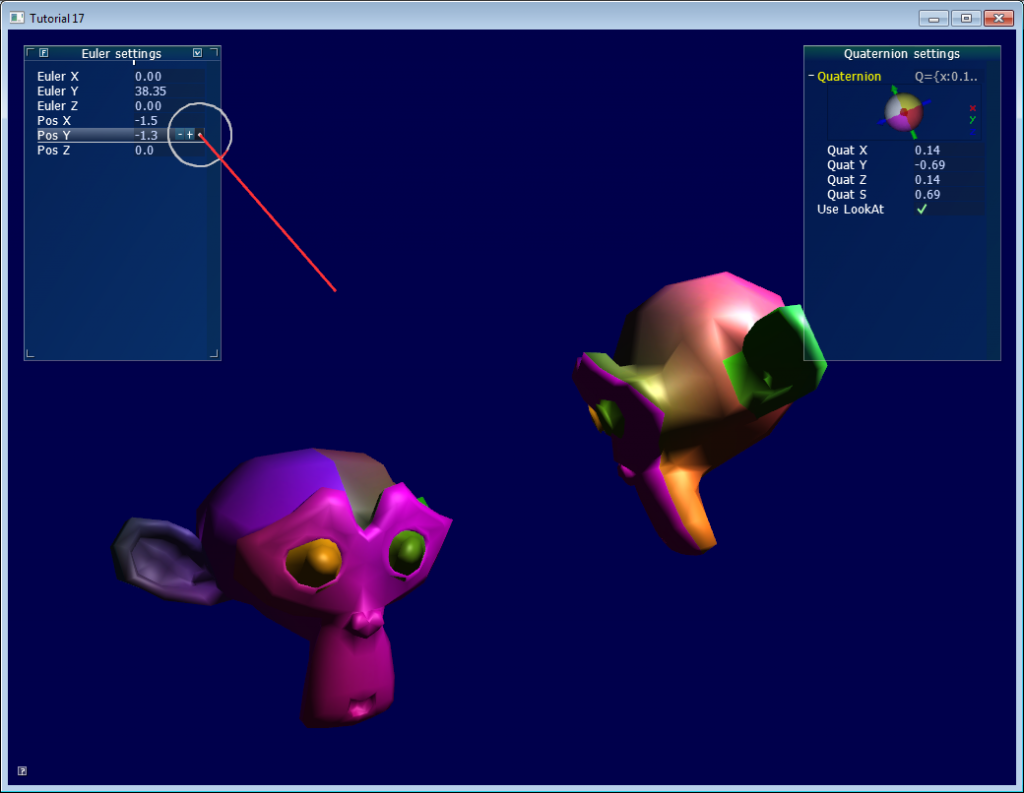The height and width of the screenshot is (793, 1024).
Task: Click the column width marker below Euler settings title
Action: 133,63
